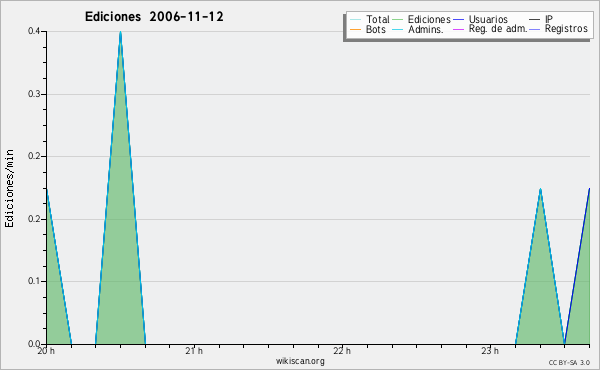Click the 20 h x-axis label
Screen dimensions: 600x370
pyautogui.click(x=46, y=351)
